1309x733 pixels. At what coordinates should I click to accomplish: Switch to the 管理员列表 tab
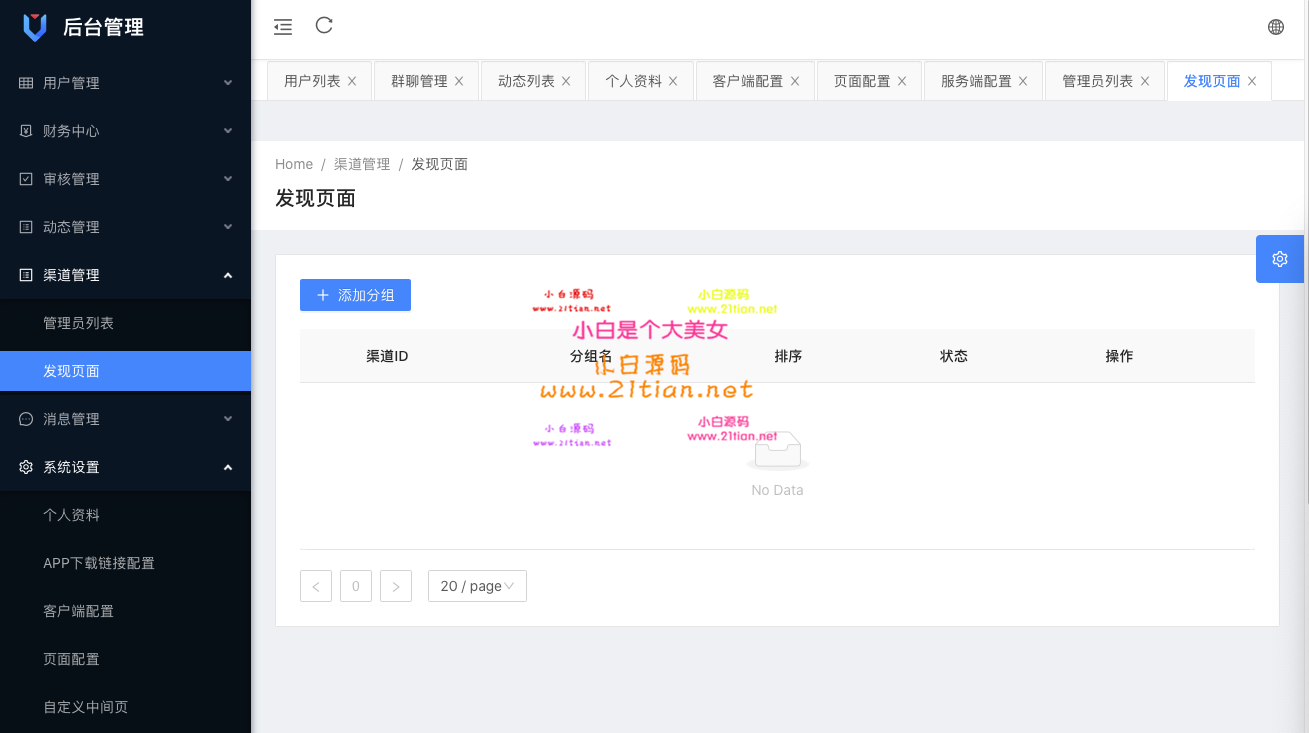pyautogui.click(x=1098, y=81)
